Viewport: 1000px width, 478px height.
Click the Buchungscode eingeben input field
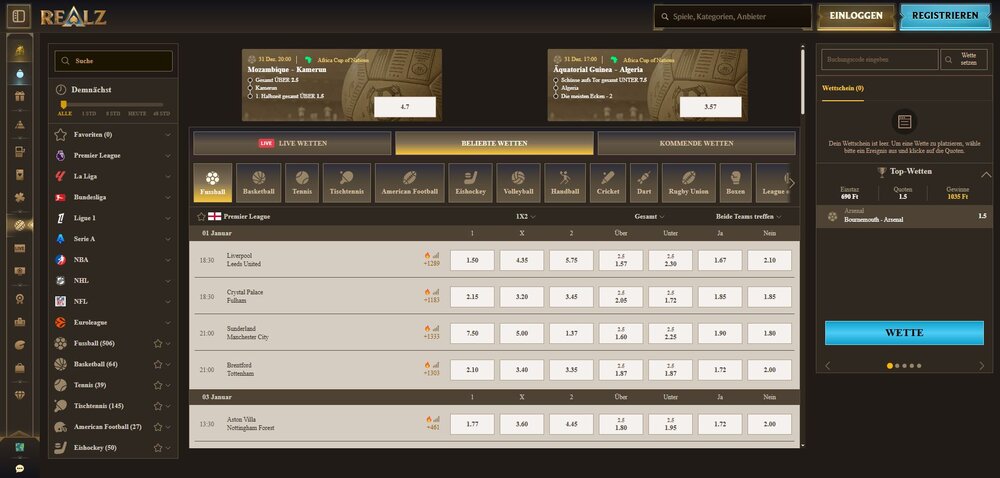pos(879,60)
